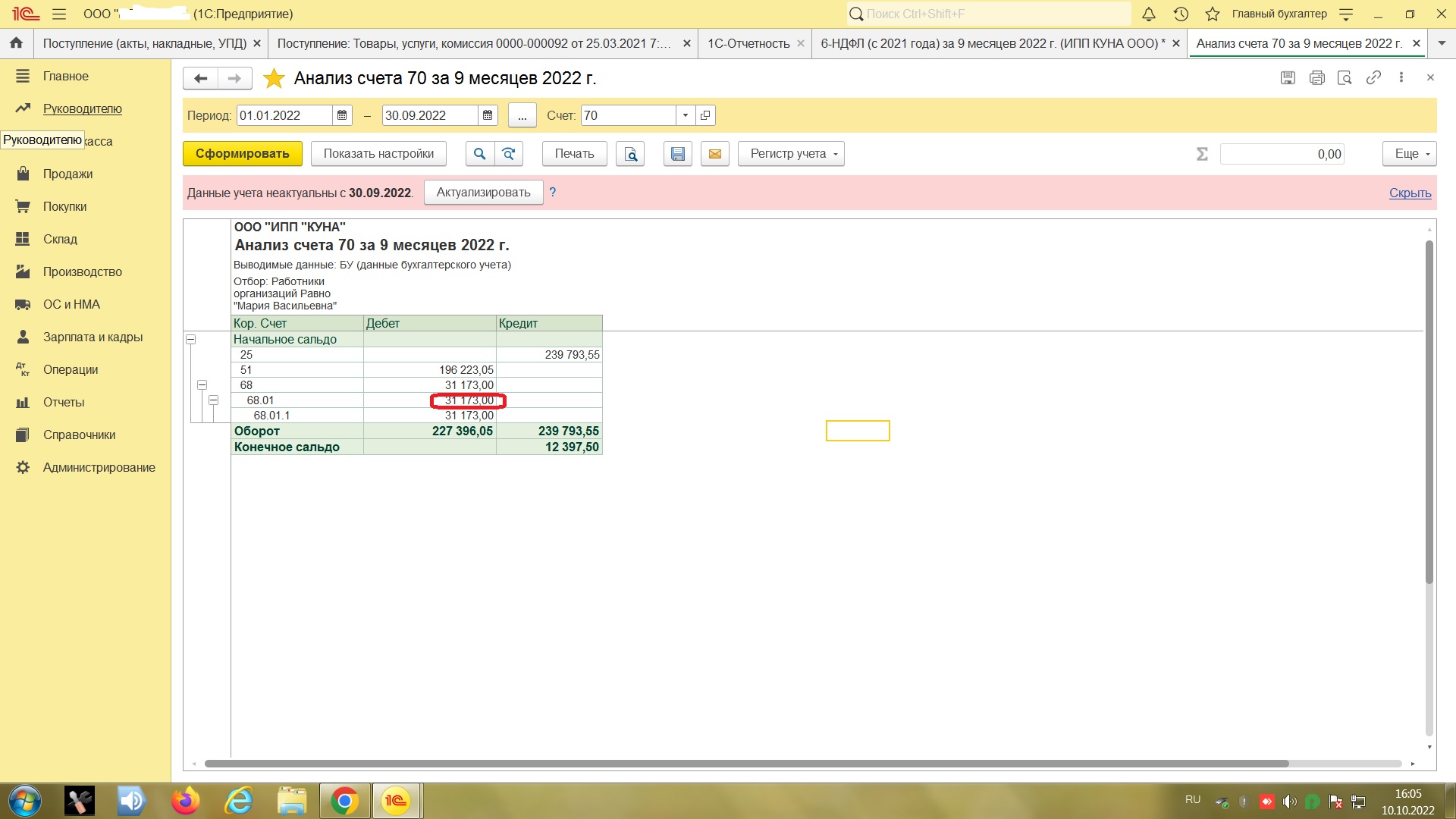Open calendar for end date 30.09.2022
Viewport: 1456px width, 819px height.
488,115
